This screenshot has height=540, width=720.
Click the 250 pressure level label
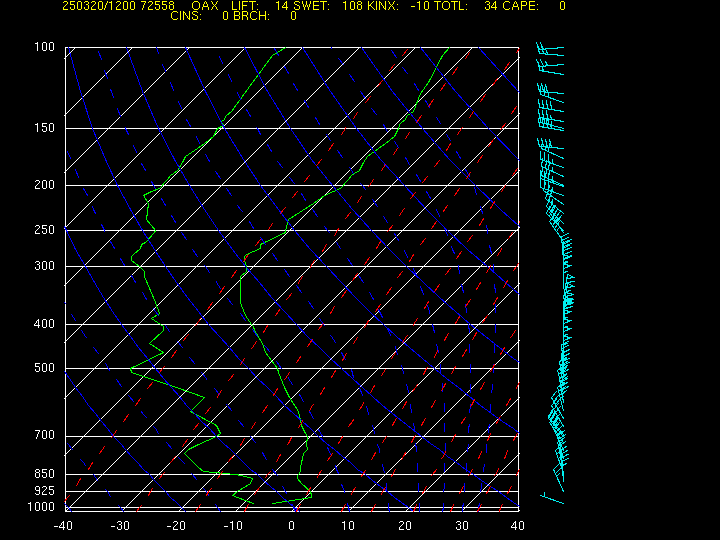[x=44, y=229]
